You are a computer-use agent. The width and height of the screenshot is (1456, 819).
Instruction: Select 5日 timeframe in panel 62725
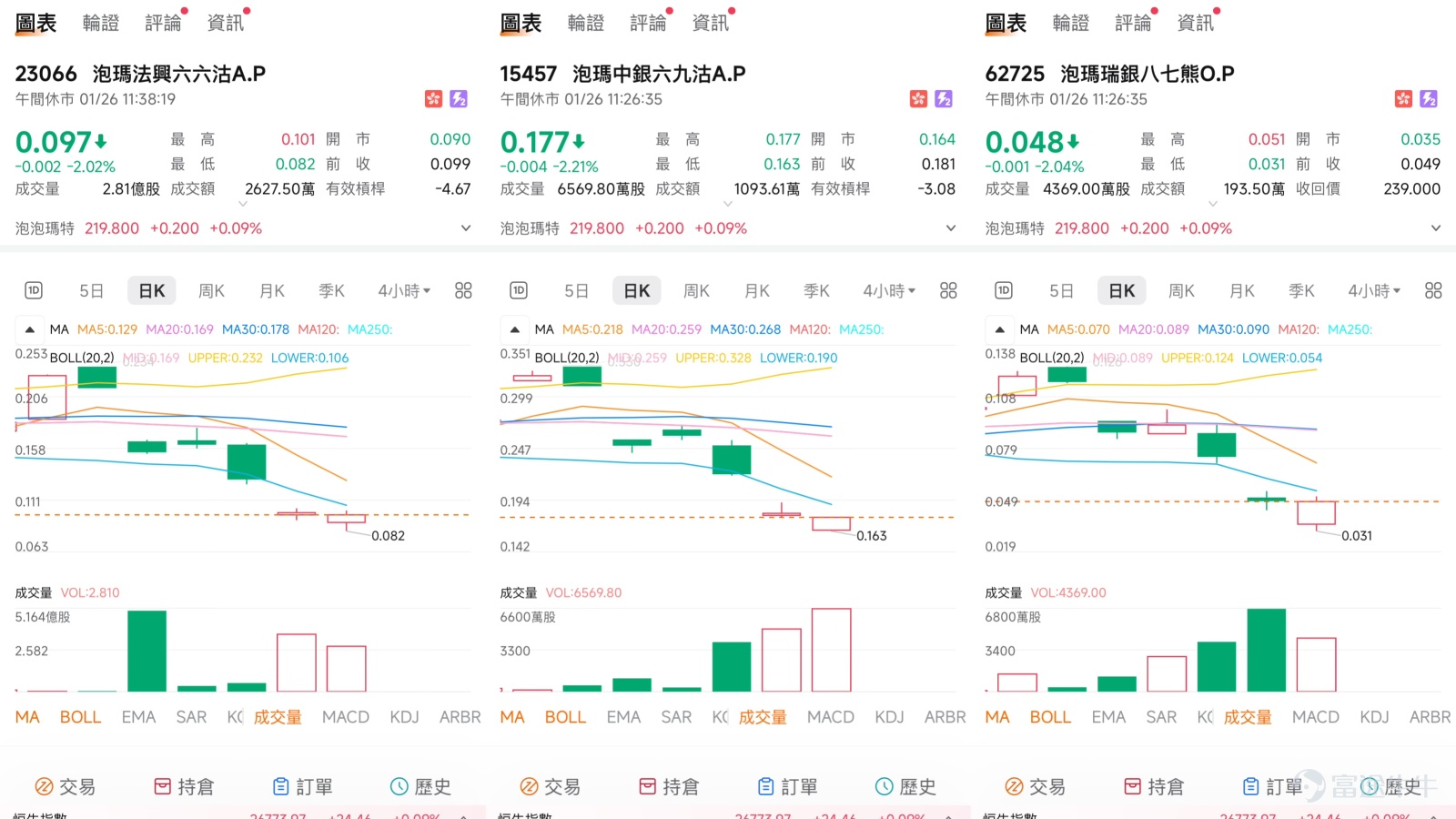1061,290
